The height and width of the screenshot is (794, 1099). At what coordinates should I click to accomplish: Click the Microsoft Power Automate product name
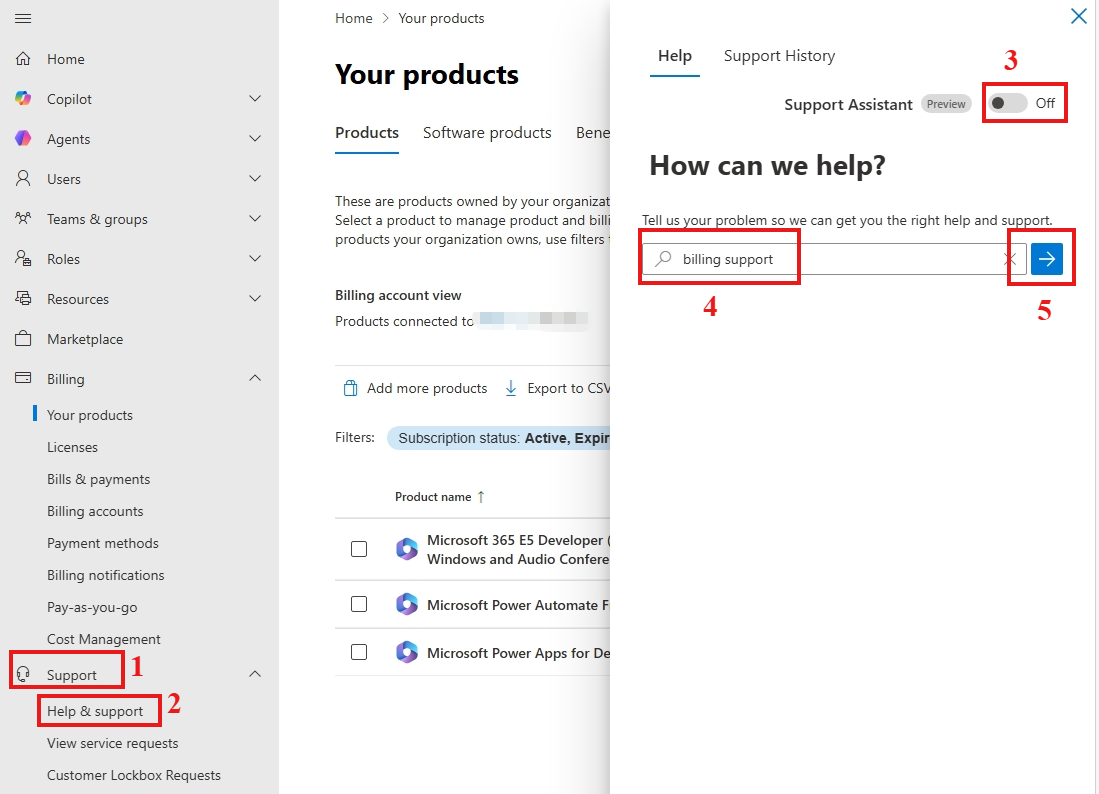(518, 605)
